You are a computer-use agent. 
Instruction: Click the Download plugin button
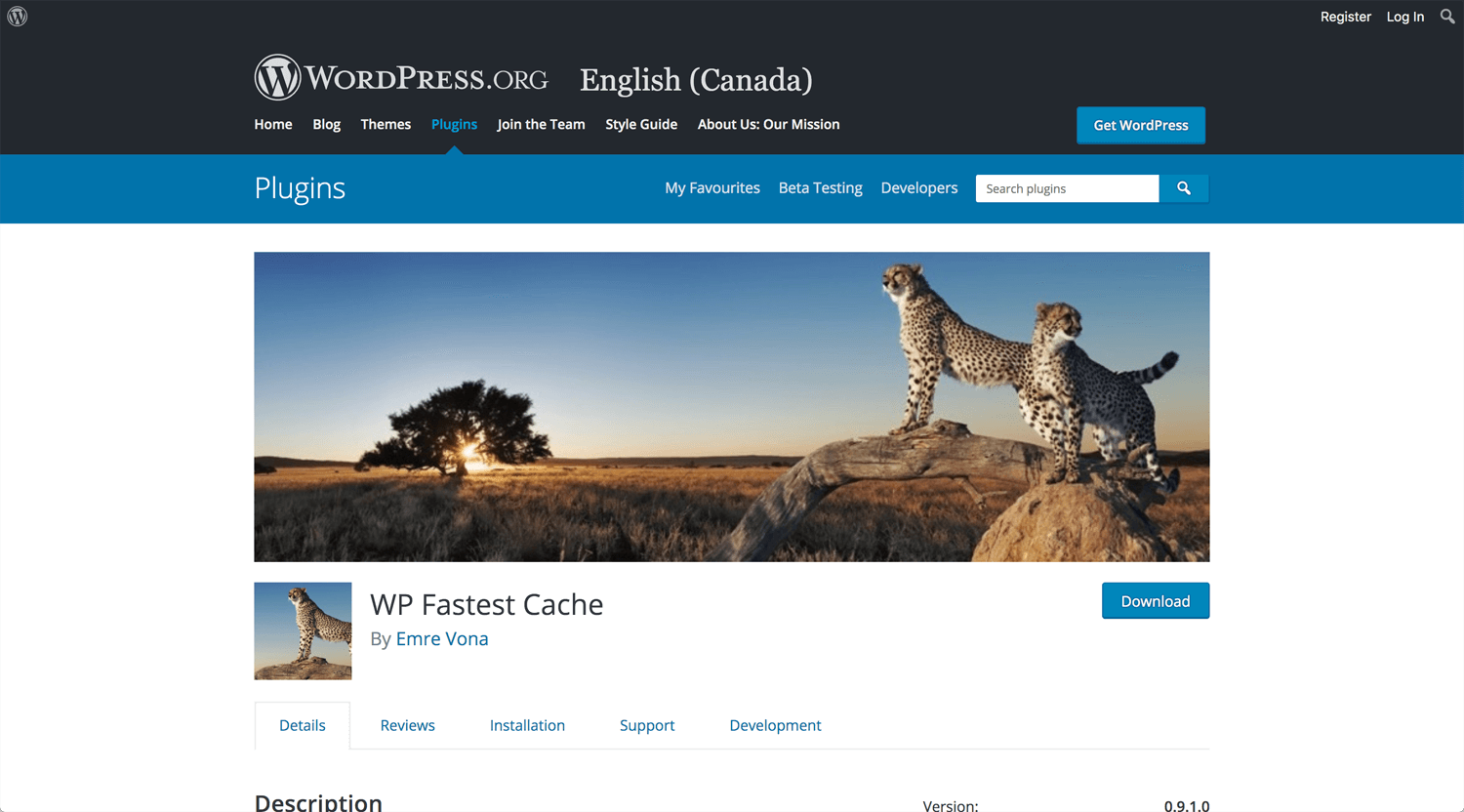(x=1156, y=601)
